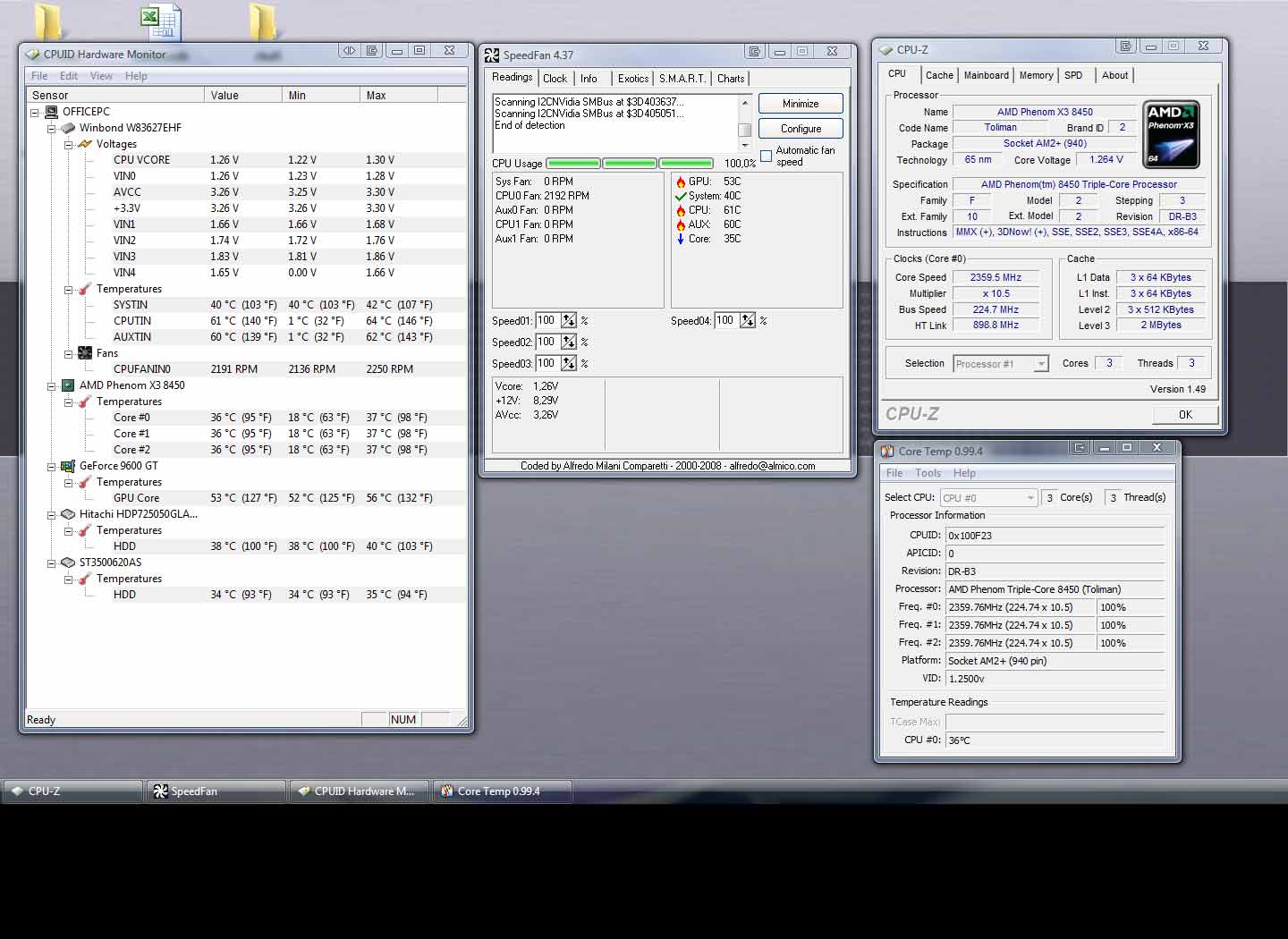Click the Speed01 spinner arrows
Viewport: 1288px width, 939px height.
pos(569,321)
